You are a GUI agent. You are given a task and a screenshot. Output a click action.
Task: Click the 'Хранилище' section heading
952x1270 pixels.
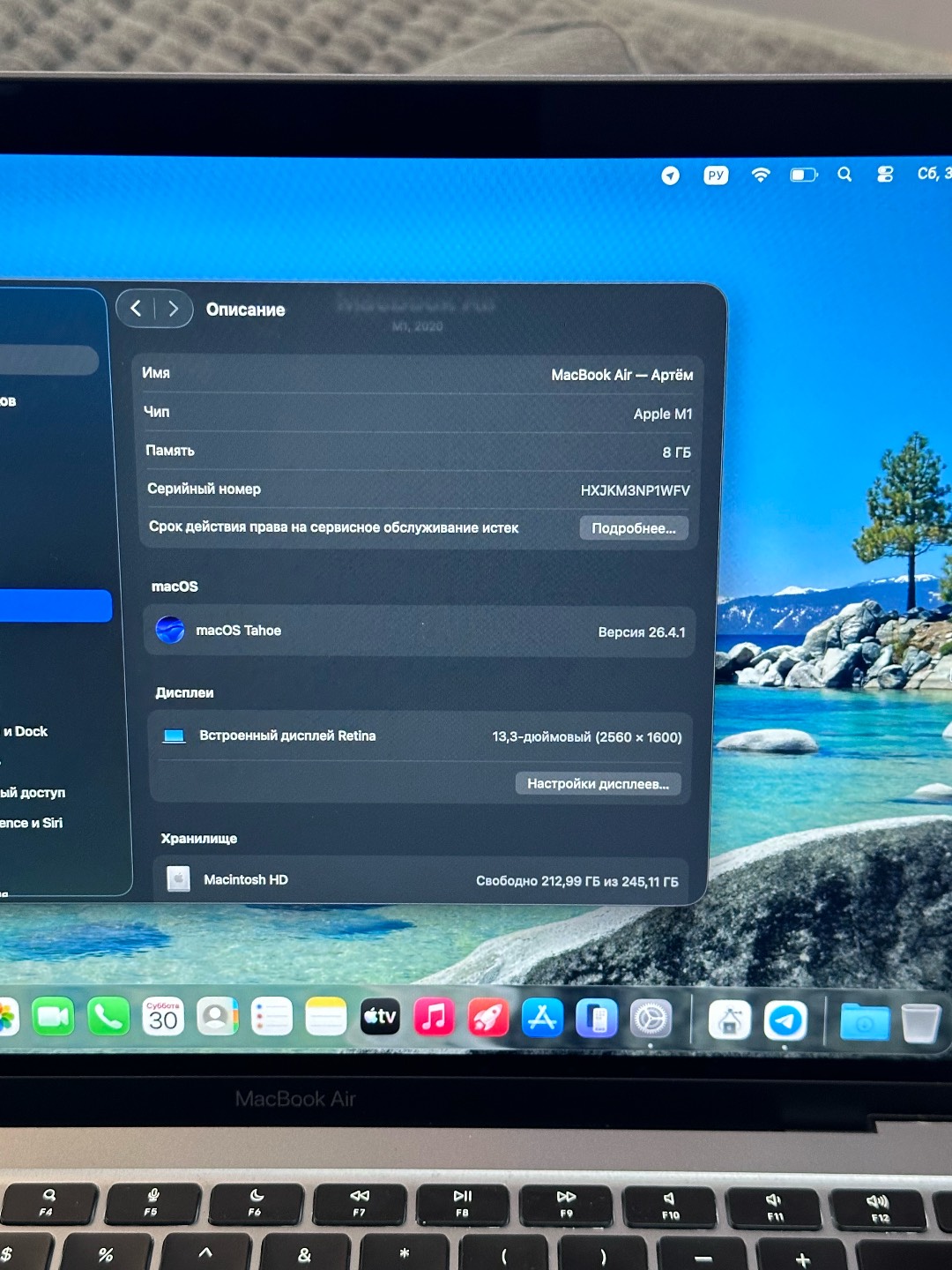199,839
